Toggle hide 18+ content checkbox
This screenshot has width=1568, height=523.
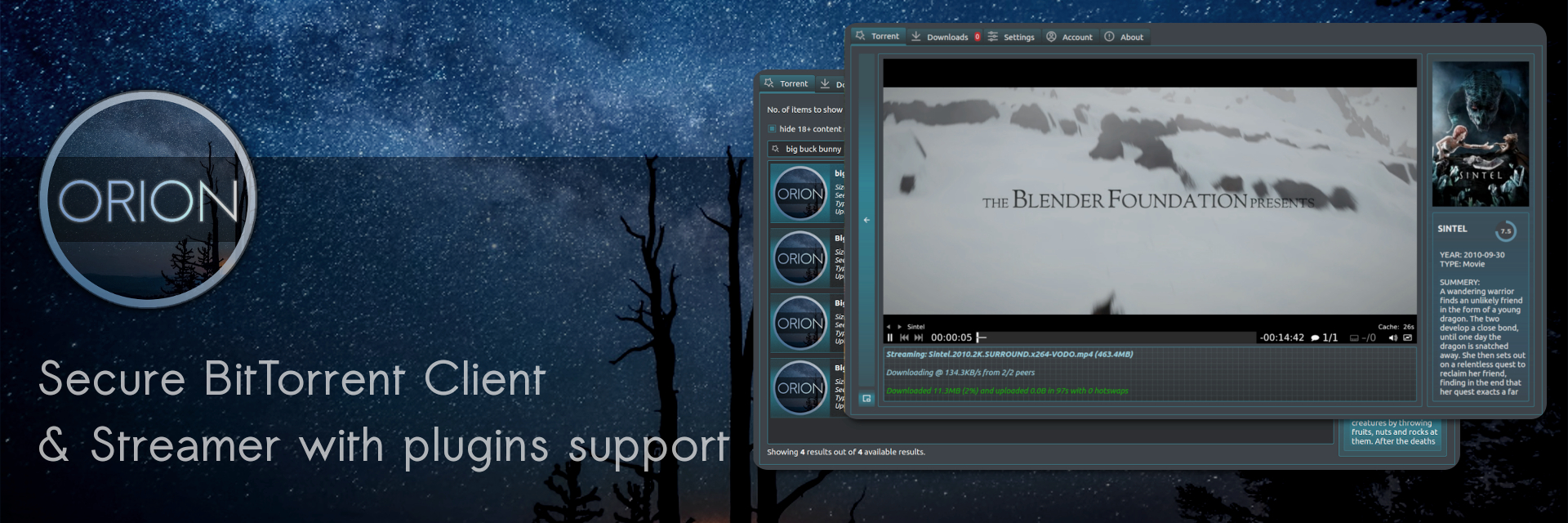[772, 128]
